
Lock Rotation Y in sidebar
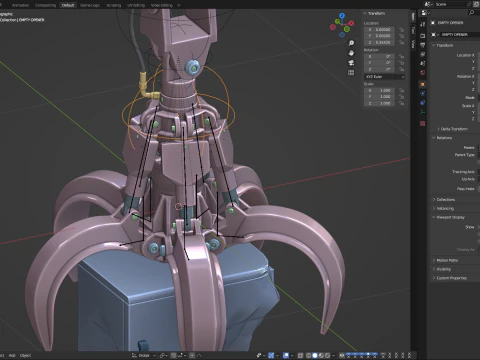(401, 63)
